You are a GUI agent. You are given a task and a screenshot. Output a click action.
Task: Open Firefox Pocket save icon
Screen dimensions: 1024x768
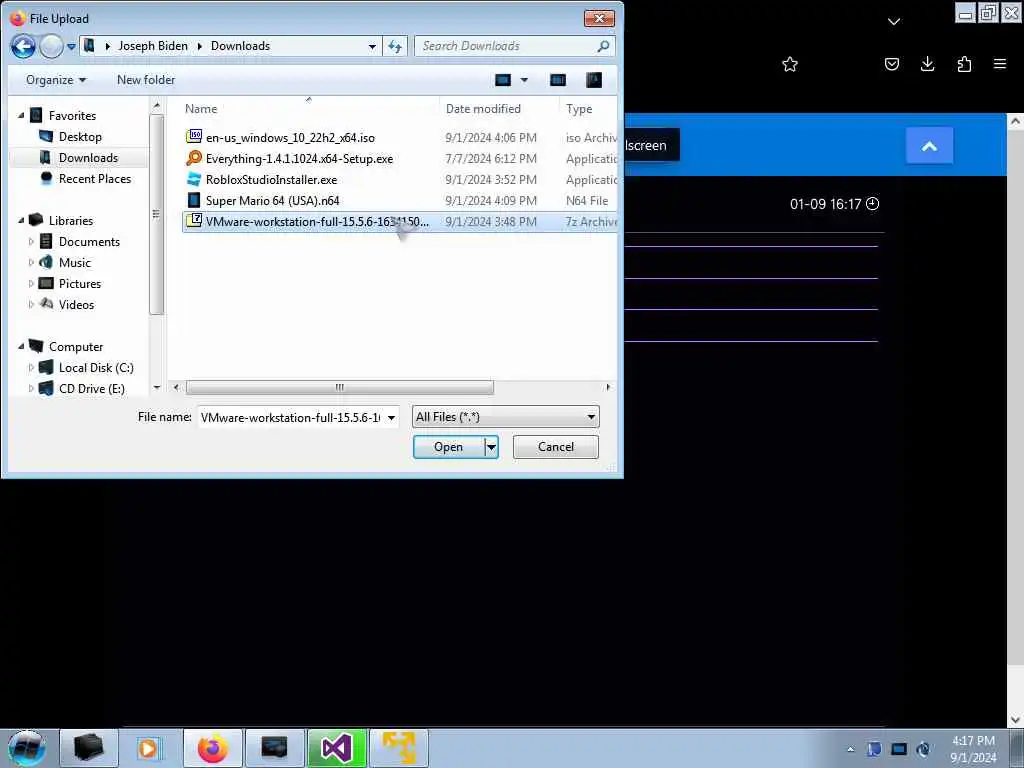(891, 64)
